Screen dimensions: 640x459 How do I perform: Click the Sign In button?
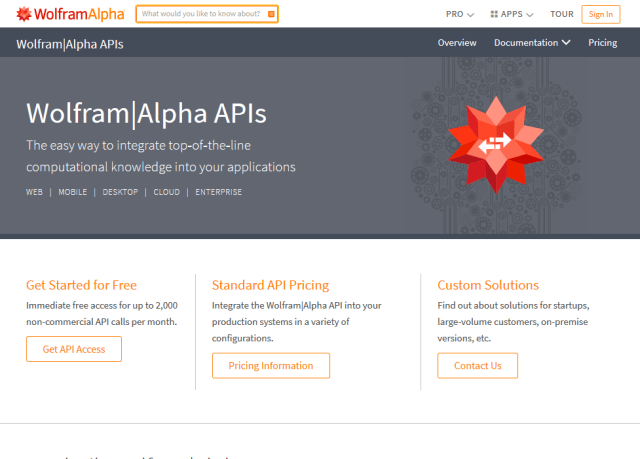pyautogui.click(x=601, y=14)
